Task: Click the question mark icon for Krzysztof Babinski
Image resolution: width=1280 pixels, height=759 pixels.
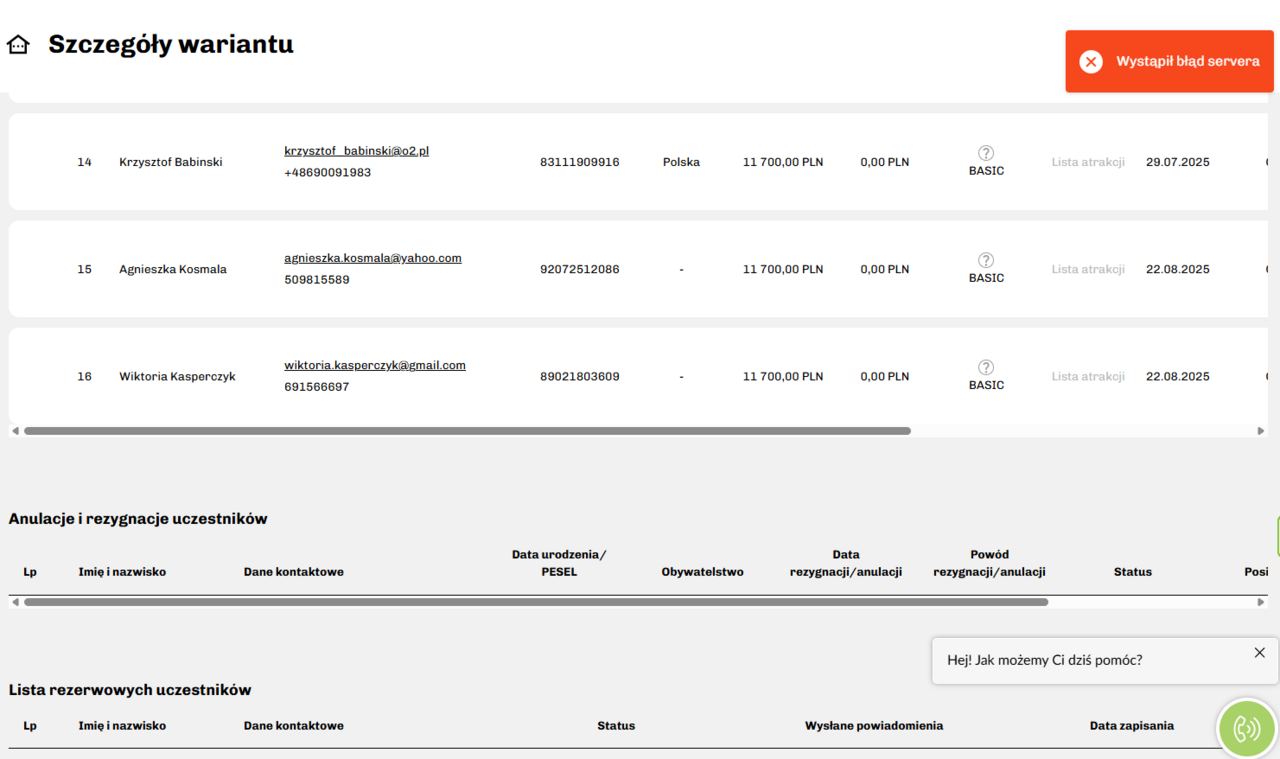Action: 986,153
